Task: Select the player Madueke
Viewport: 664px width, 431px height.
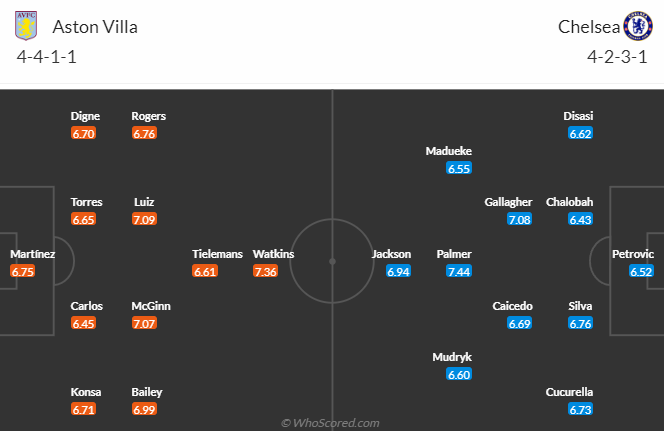Action: click(448, 151)
